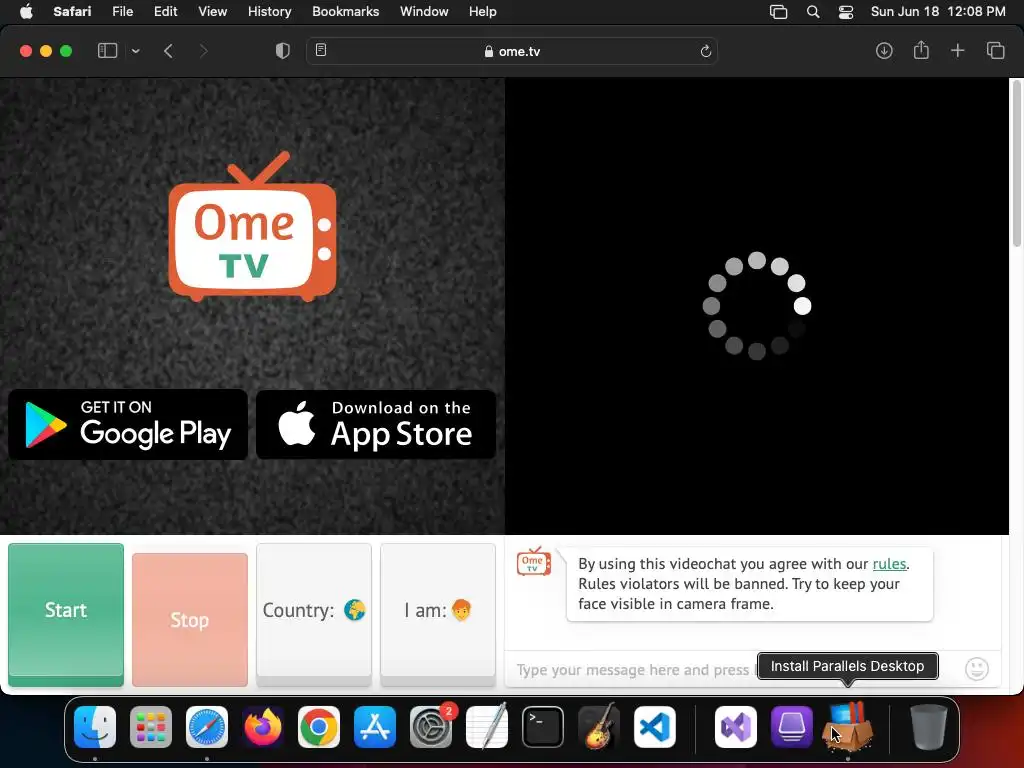Open the Window menu
Viewport: 1024px width, 768px height.
[424, 11]
